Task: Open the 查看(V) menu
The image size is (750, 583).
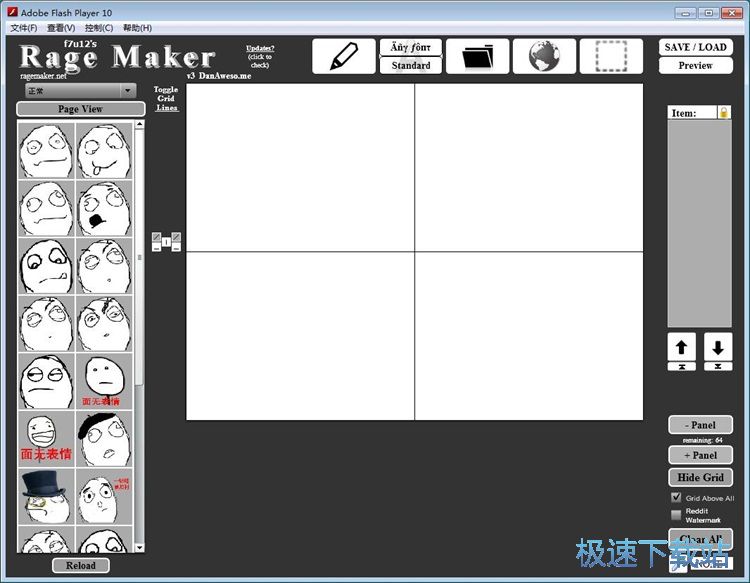Action: [61, 28]
